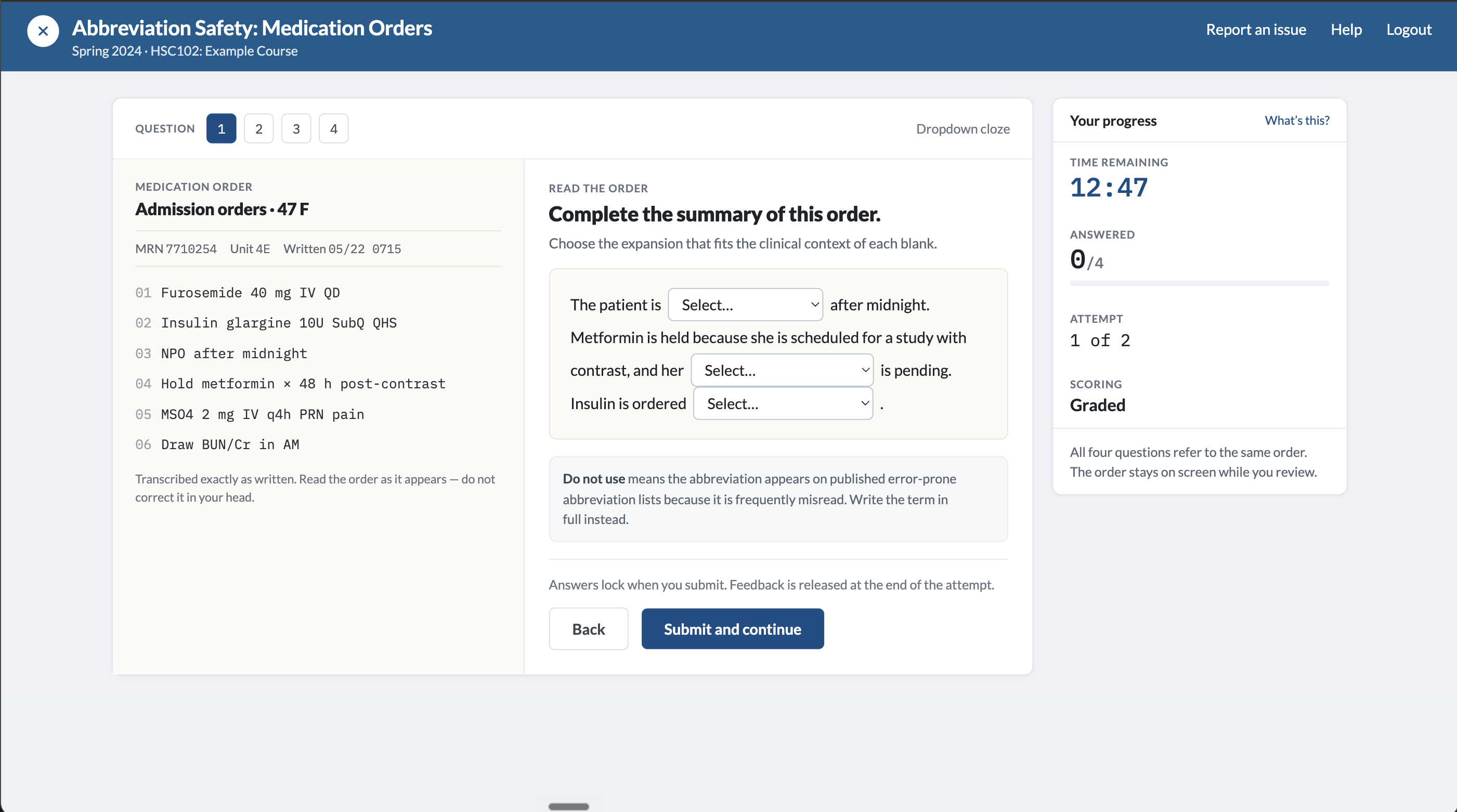Screen dimensions: 1457x812
Task: Open the 'The patient is' dropdown
Action: click(x=746, y=305)
